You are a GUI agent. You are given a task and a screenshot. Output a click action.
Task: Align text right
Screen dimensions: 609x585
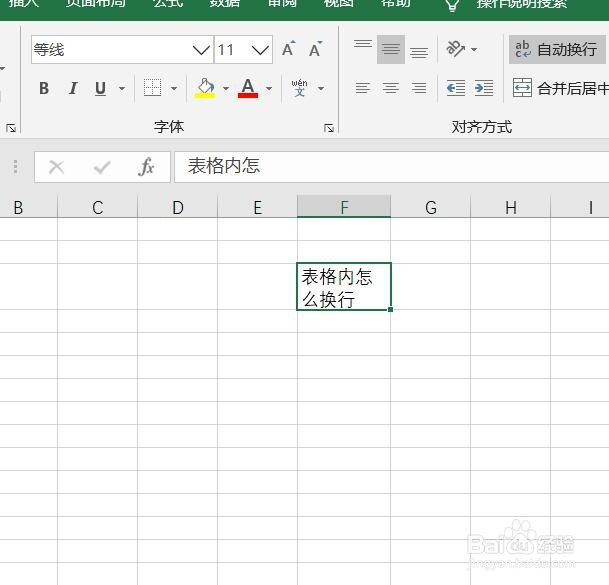click(x=419, y=88)
